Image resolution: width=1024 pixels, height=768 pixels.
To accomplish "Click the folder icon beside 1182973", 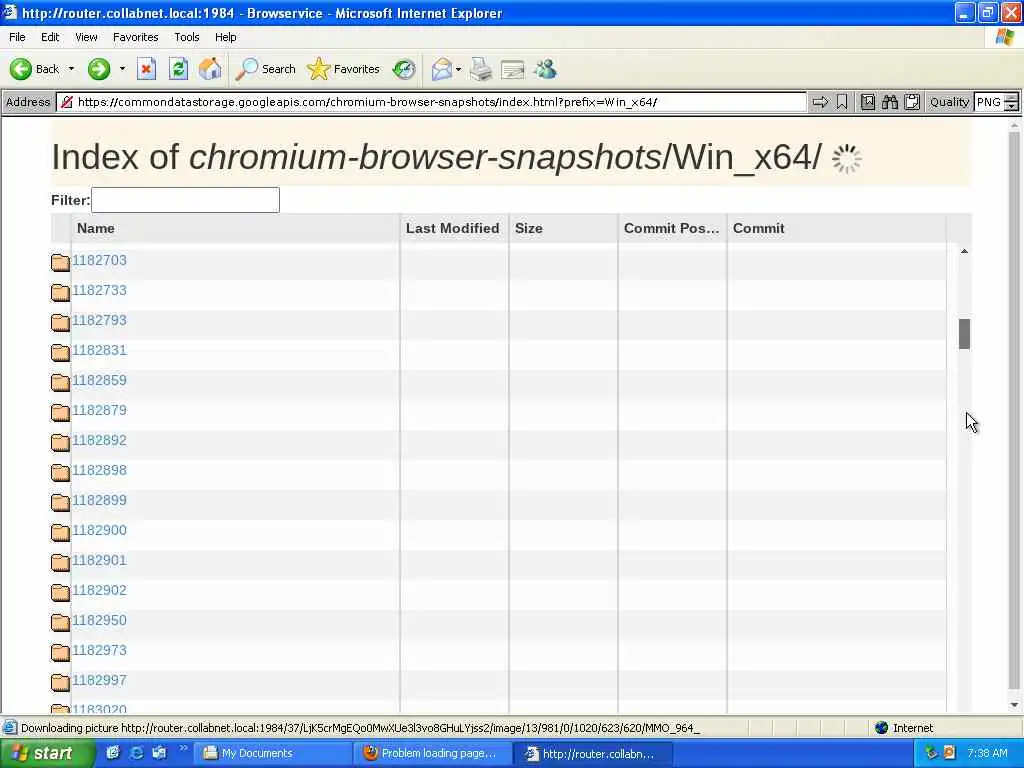I will pos(60,652).
